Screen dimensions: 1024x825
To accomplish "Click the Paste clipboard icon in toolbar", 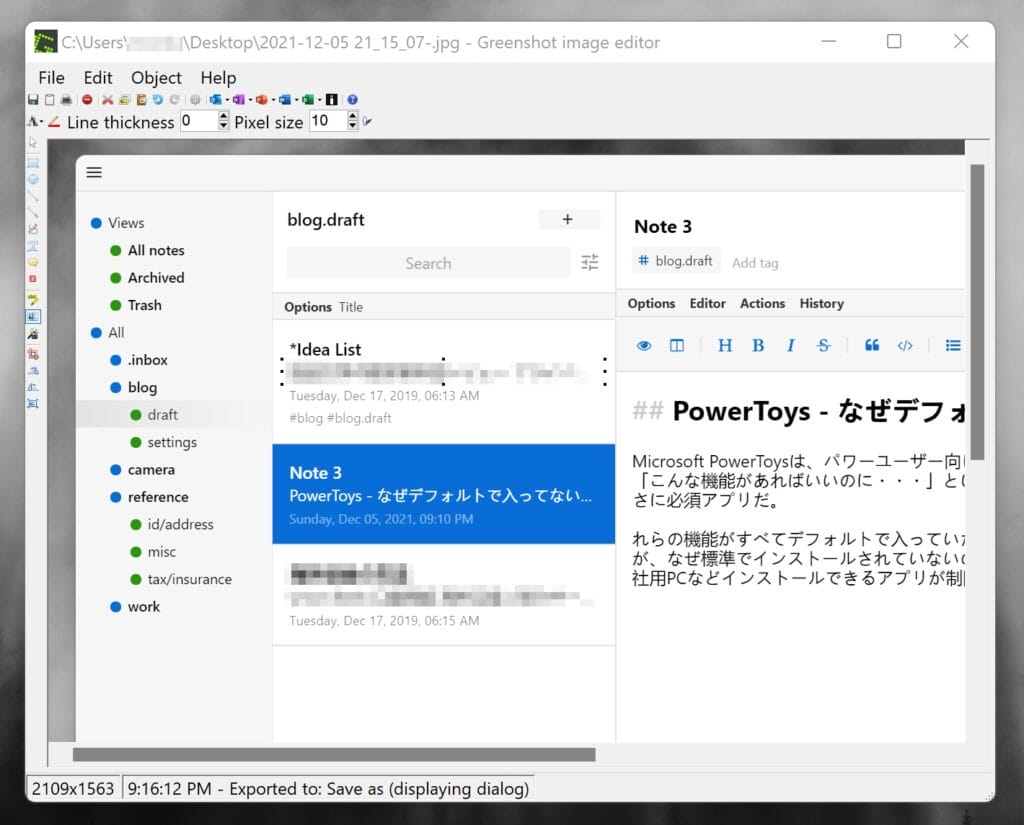I will (x=141, y=99).
